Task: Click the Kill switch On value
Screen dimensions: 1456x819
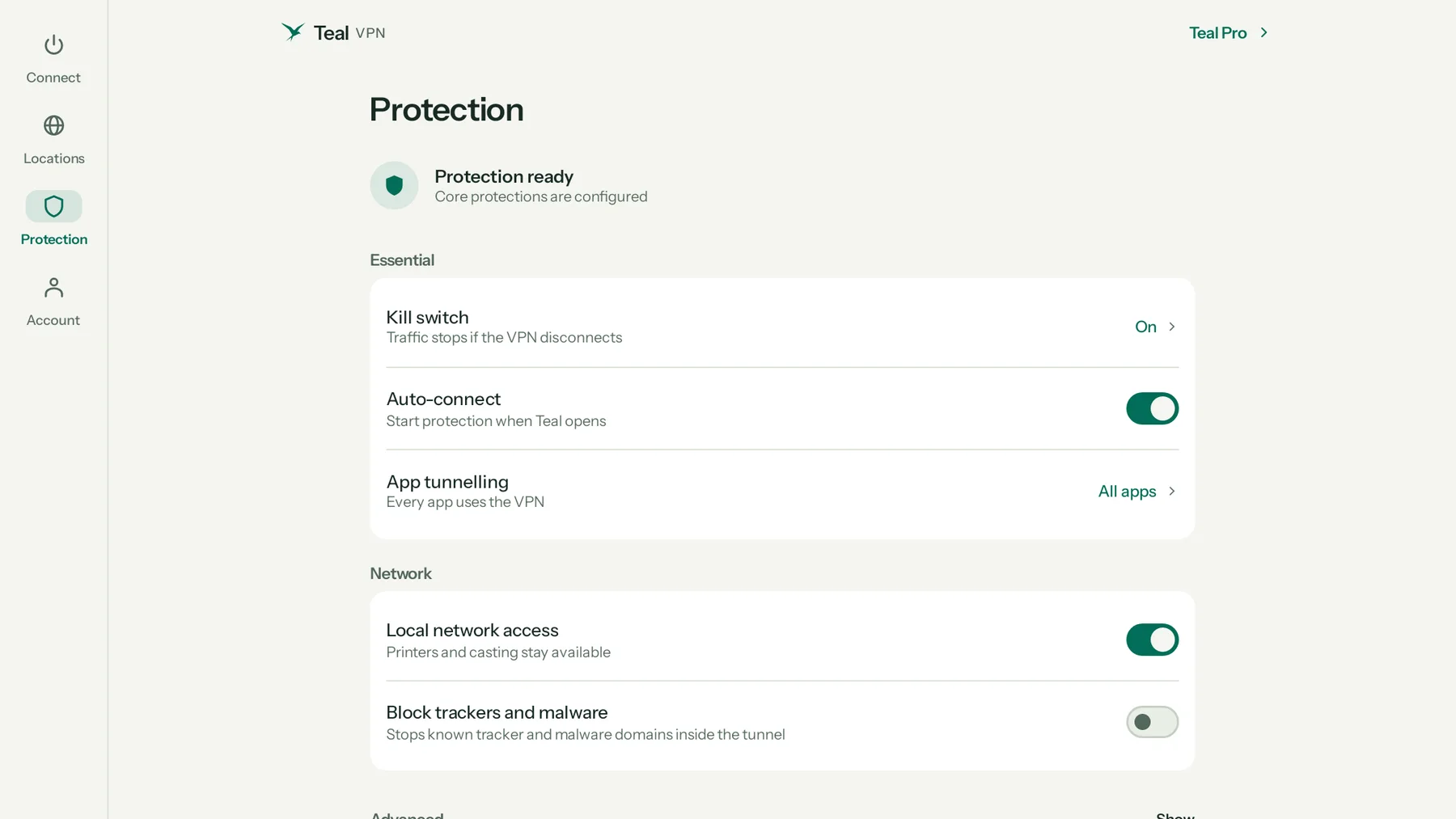Action: (x=1145, y=327)
